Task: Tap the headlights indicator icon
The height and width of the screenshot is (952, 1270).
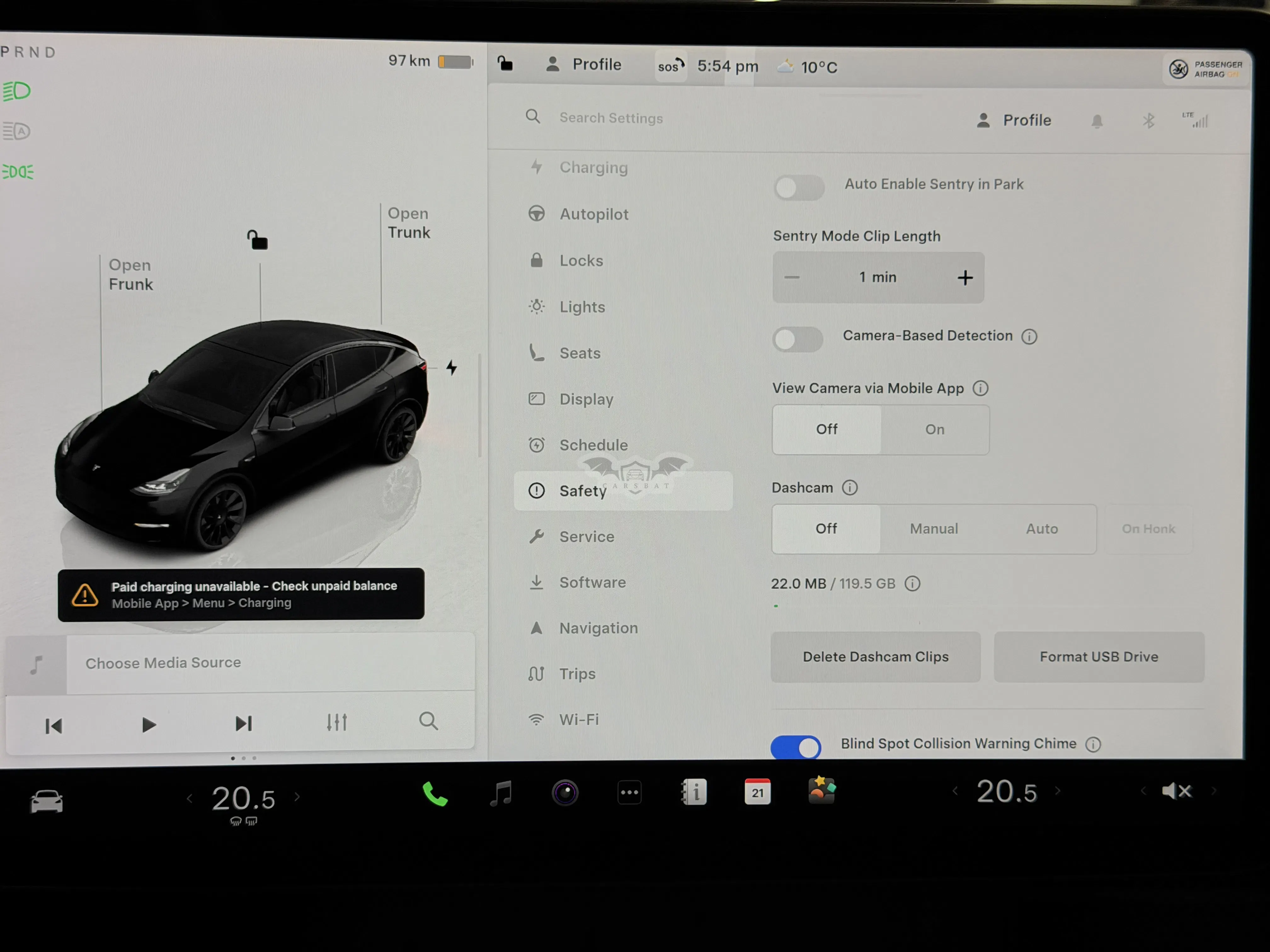Action: point(17,91)
